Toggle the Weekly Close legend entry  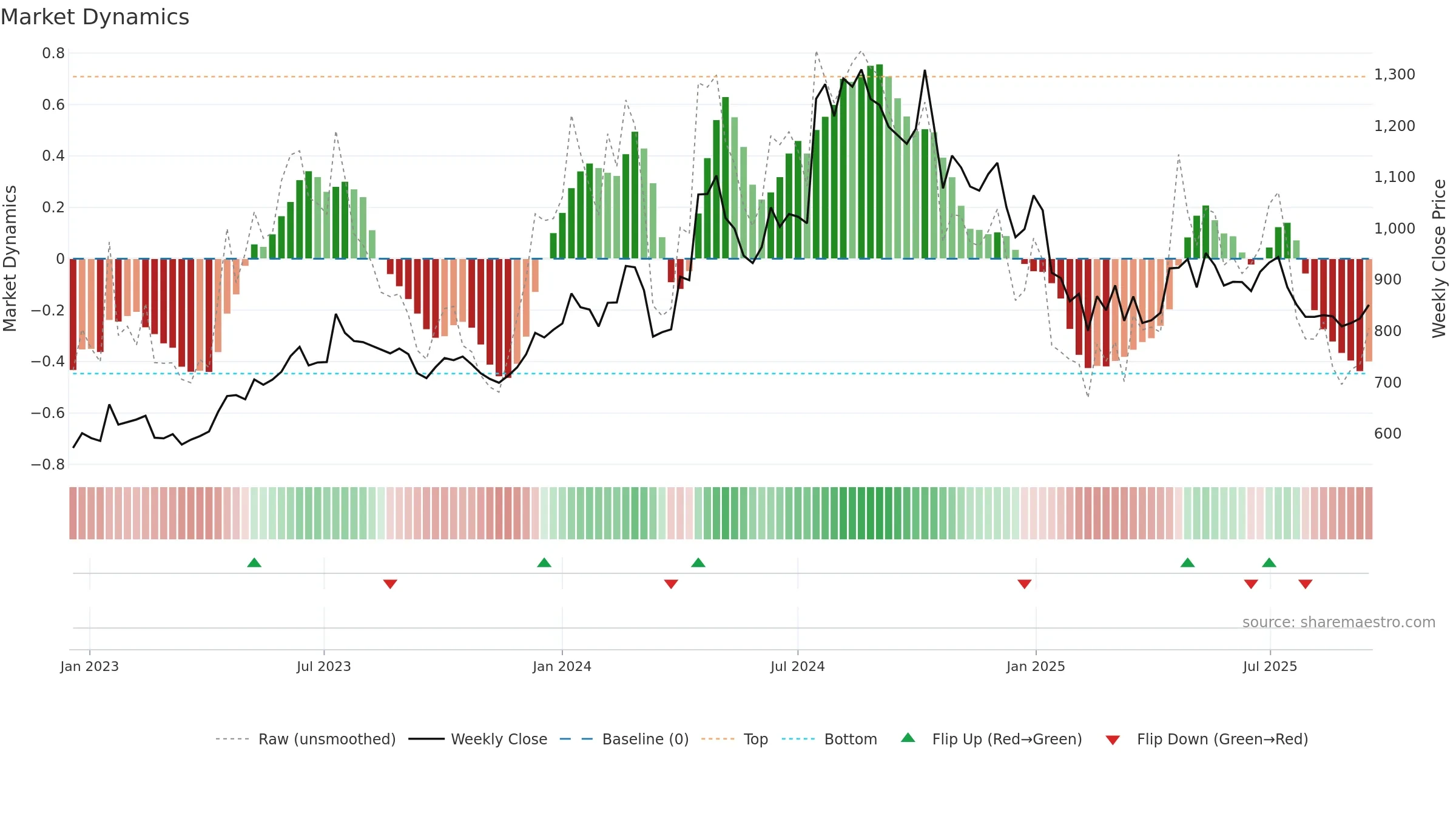click(478, 739)
